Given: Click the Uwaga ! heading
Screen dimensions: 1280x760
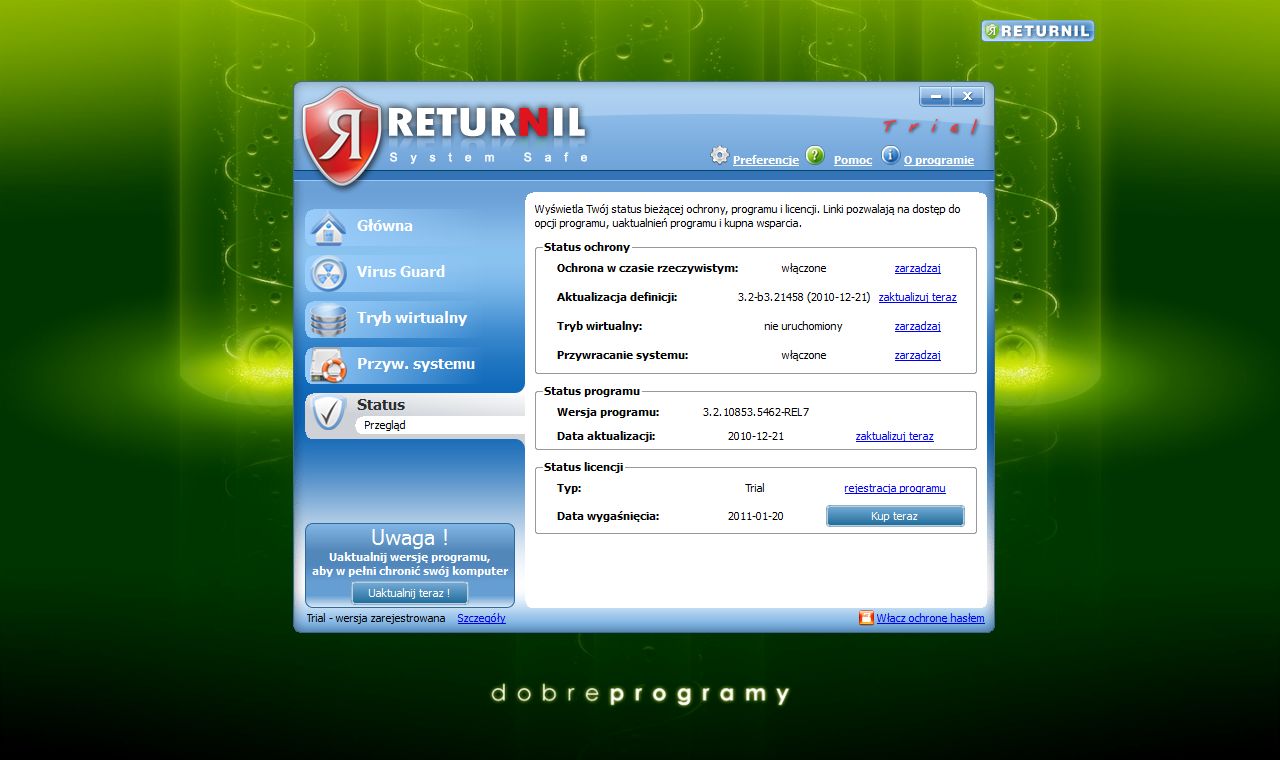Looking at the screenshot, I should [x=409, y=538].
